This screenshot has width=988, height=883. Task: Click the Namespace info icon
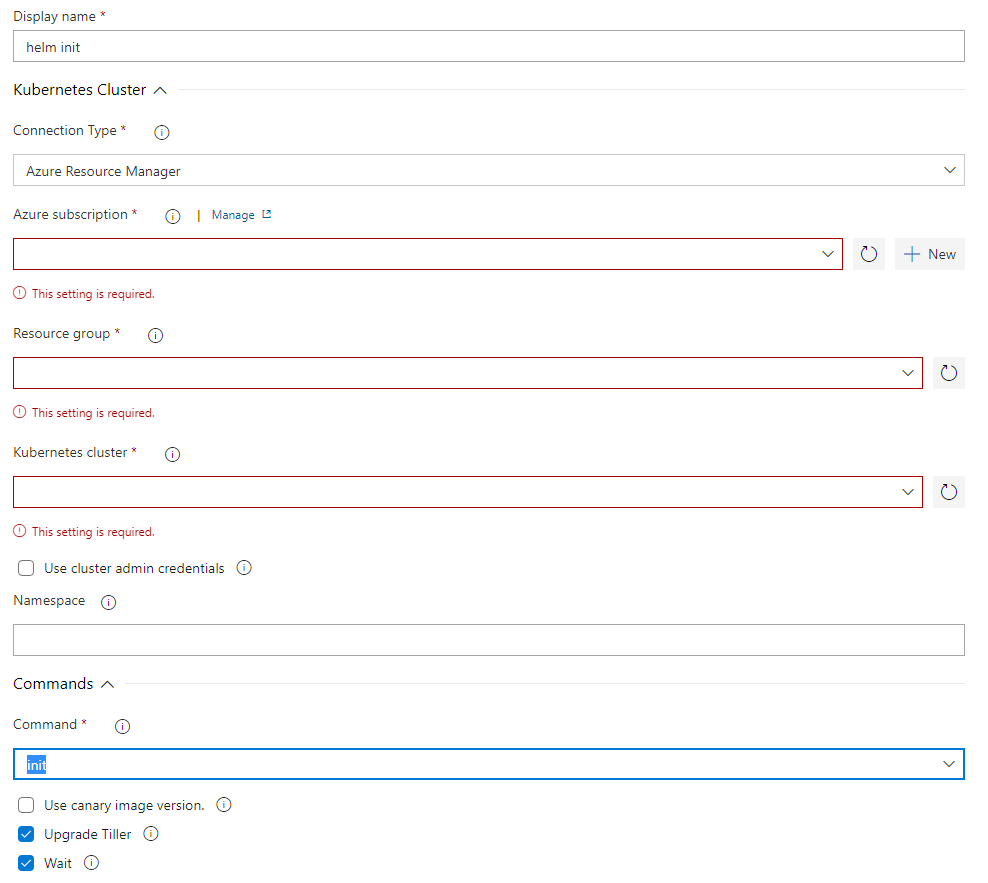click(x=108, y=601)
